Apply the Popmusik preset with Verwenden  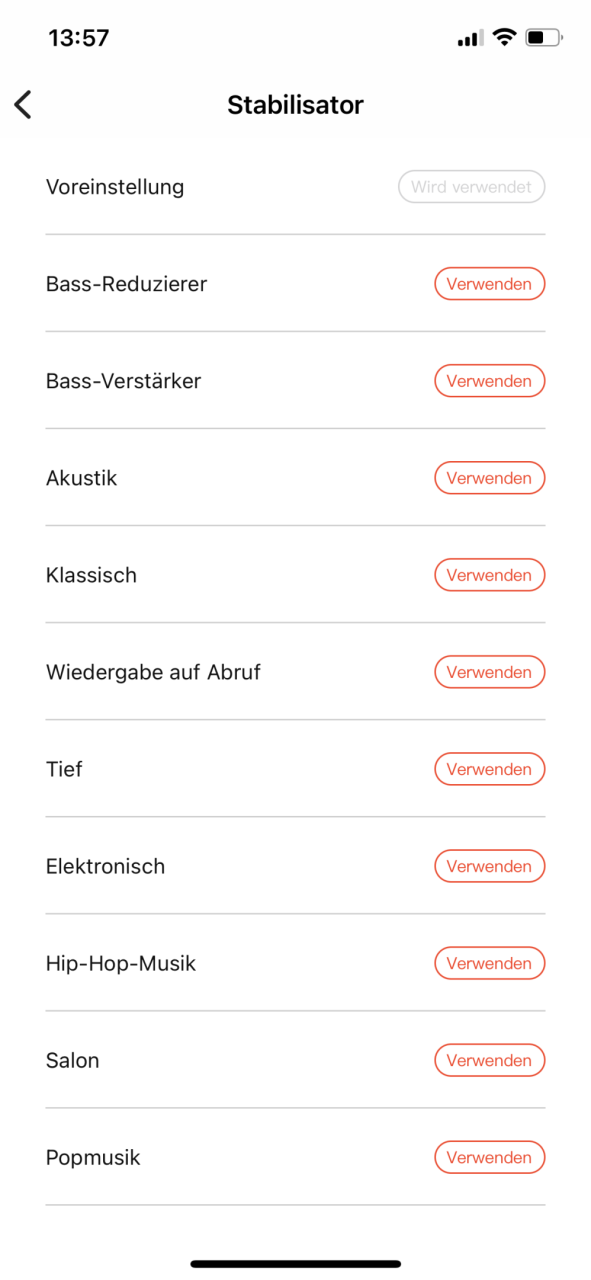[490, 1157]
